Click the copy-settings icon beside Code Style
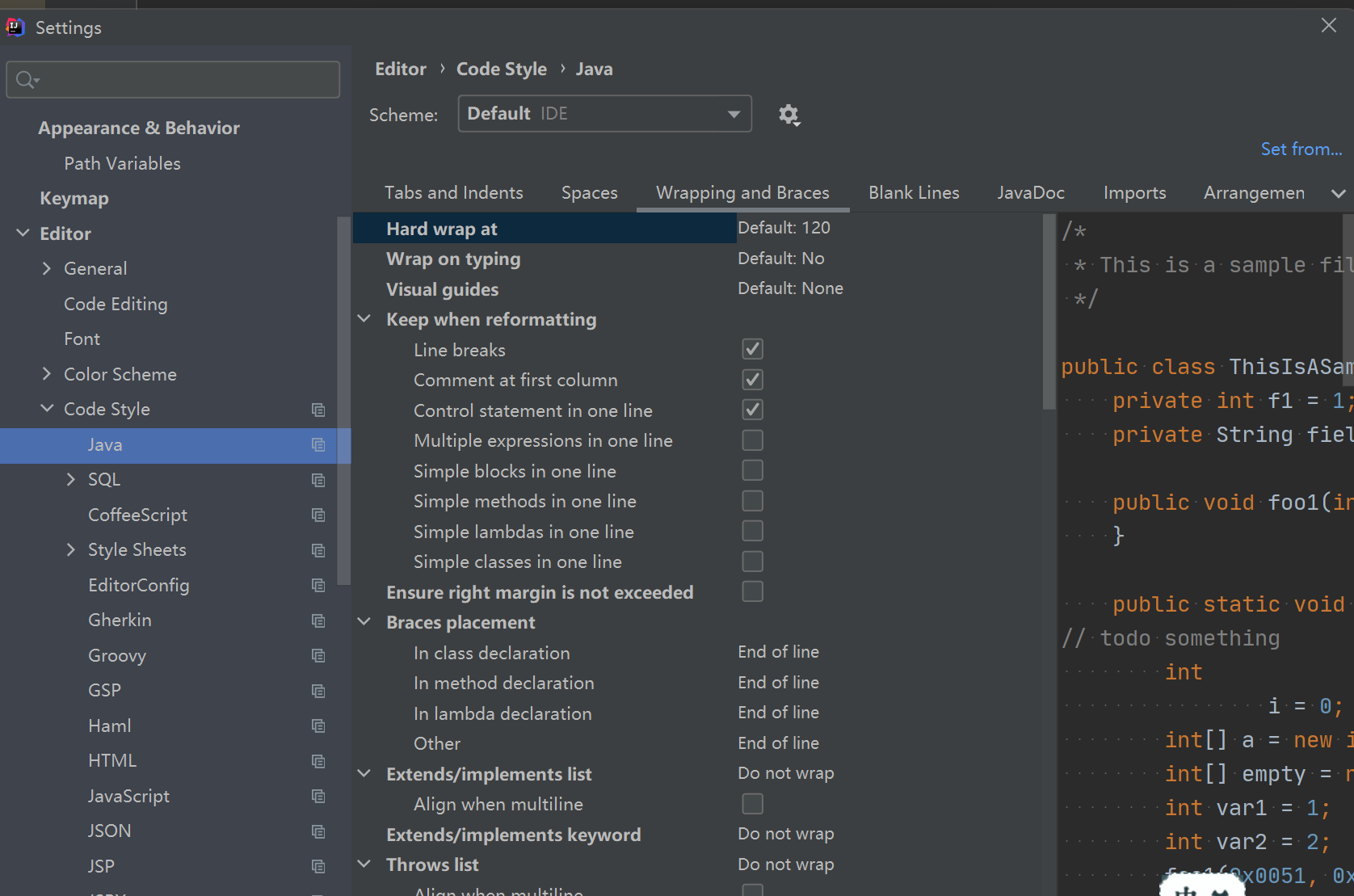Viewport: 1354px width, 896px height. (x=318, y=410)
